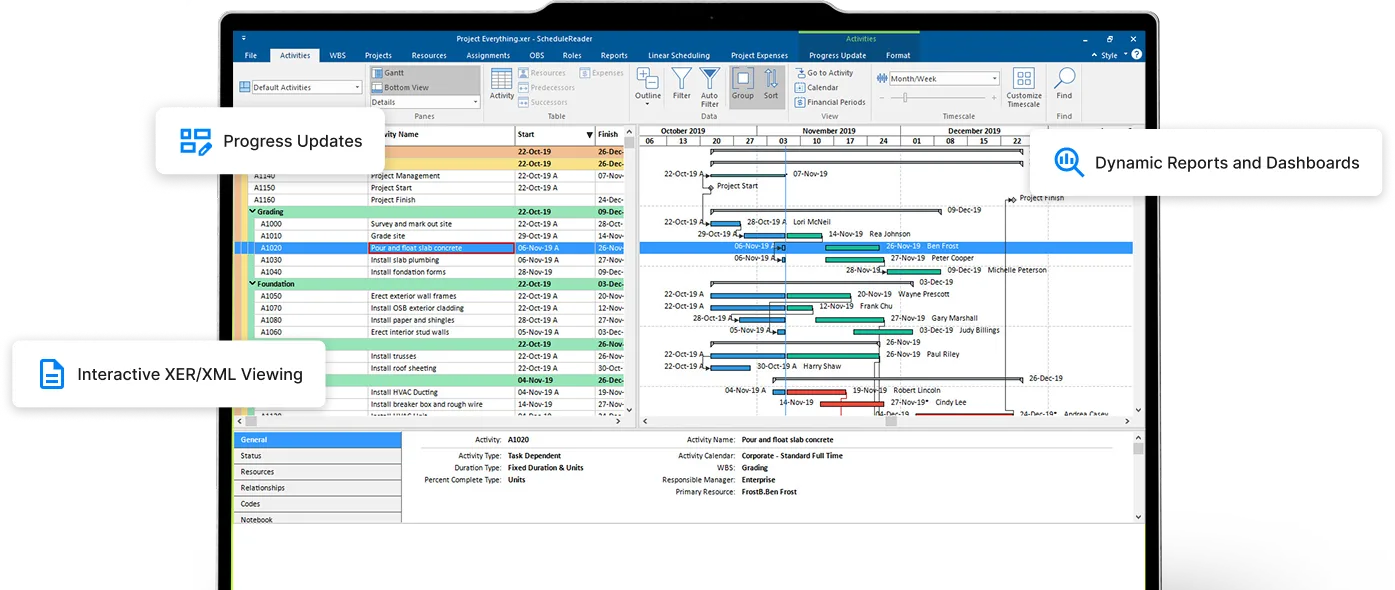Screen dimensions: 1395x590
Task: Click the timescale zoom-in plus icon
Action: pyautogui.click(x=994, y=97)
